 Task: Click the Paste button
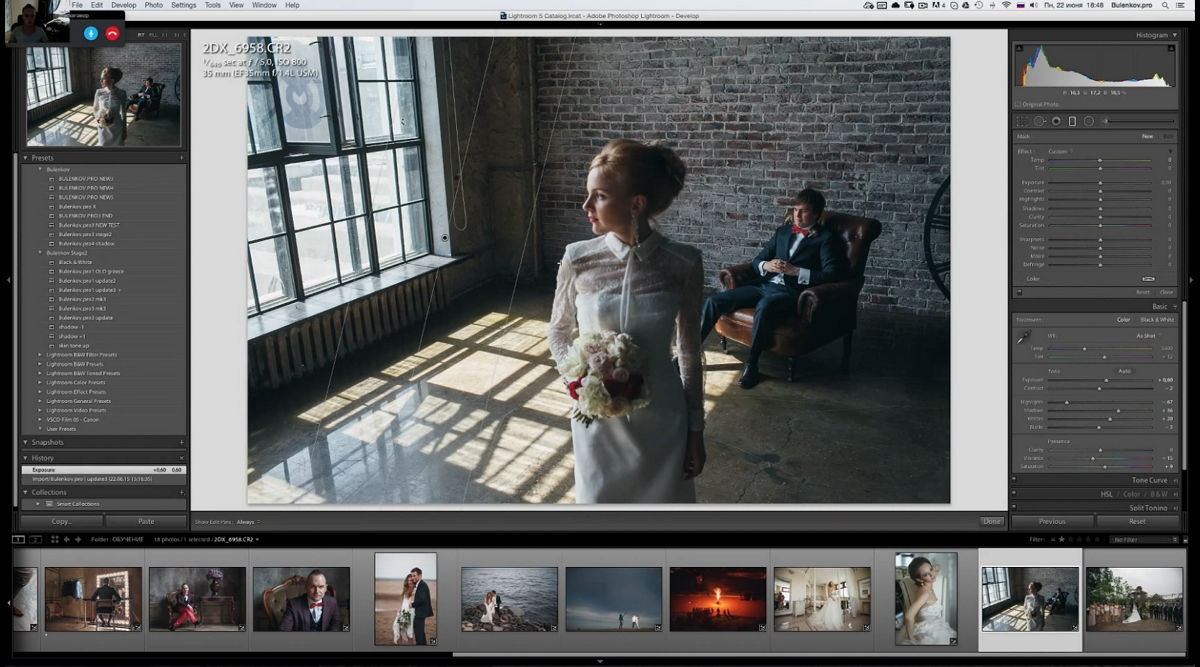[x=146, y=521]
